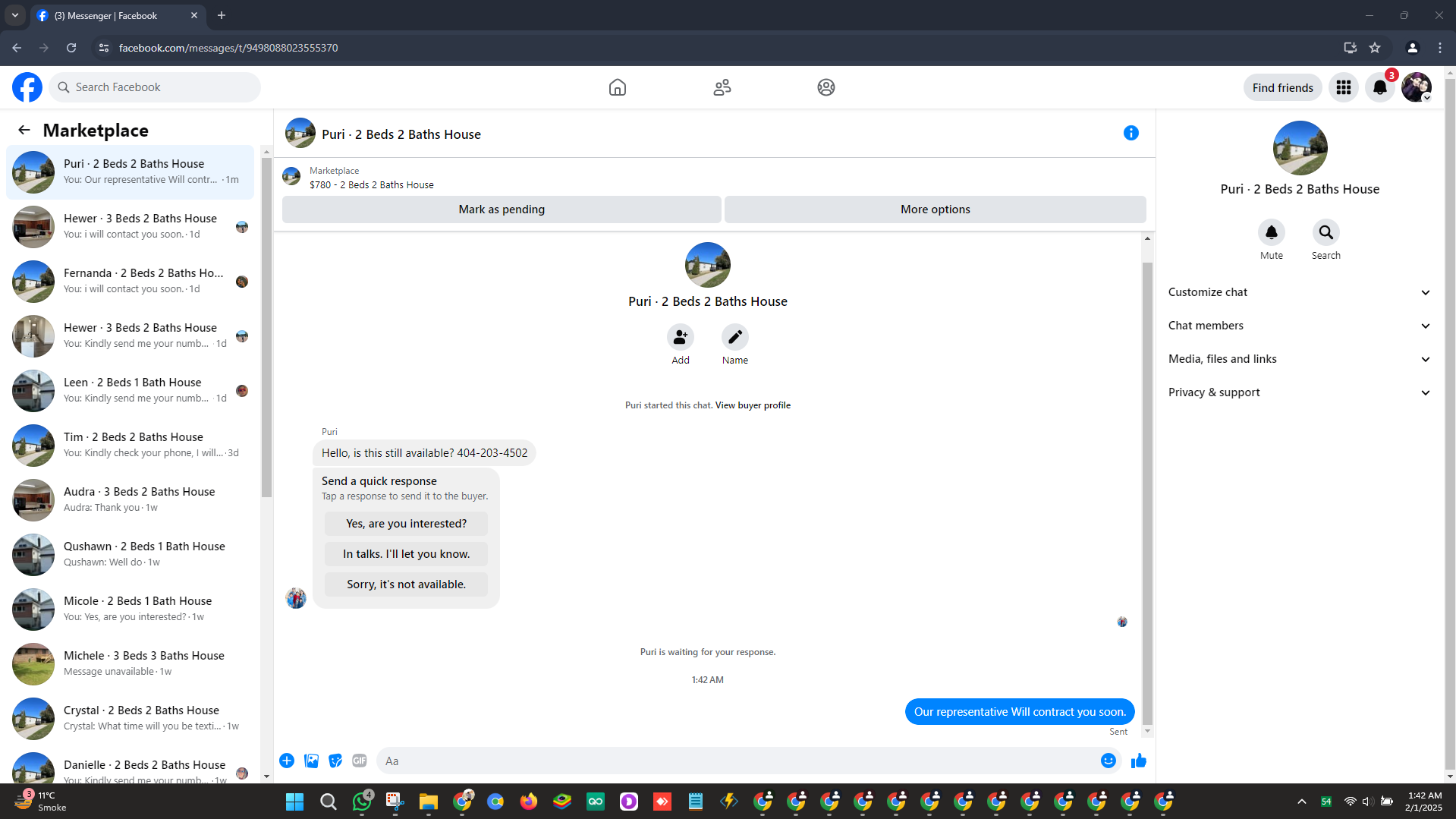Click the Search Facebook field

tap(156, 87)
